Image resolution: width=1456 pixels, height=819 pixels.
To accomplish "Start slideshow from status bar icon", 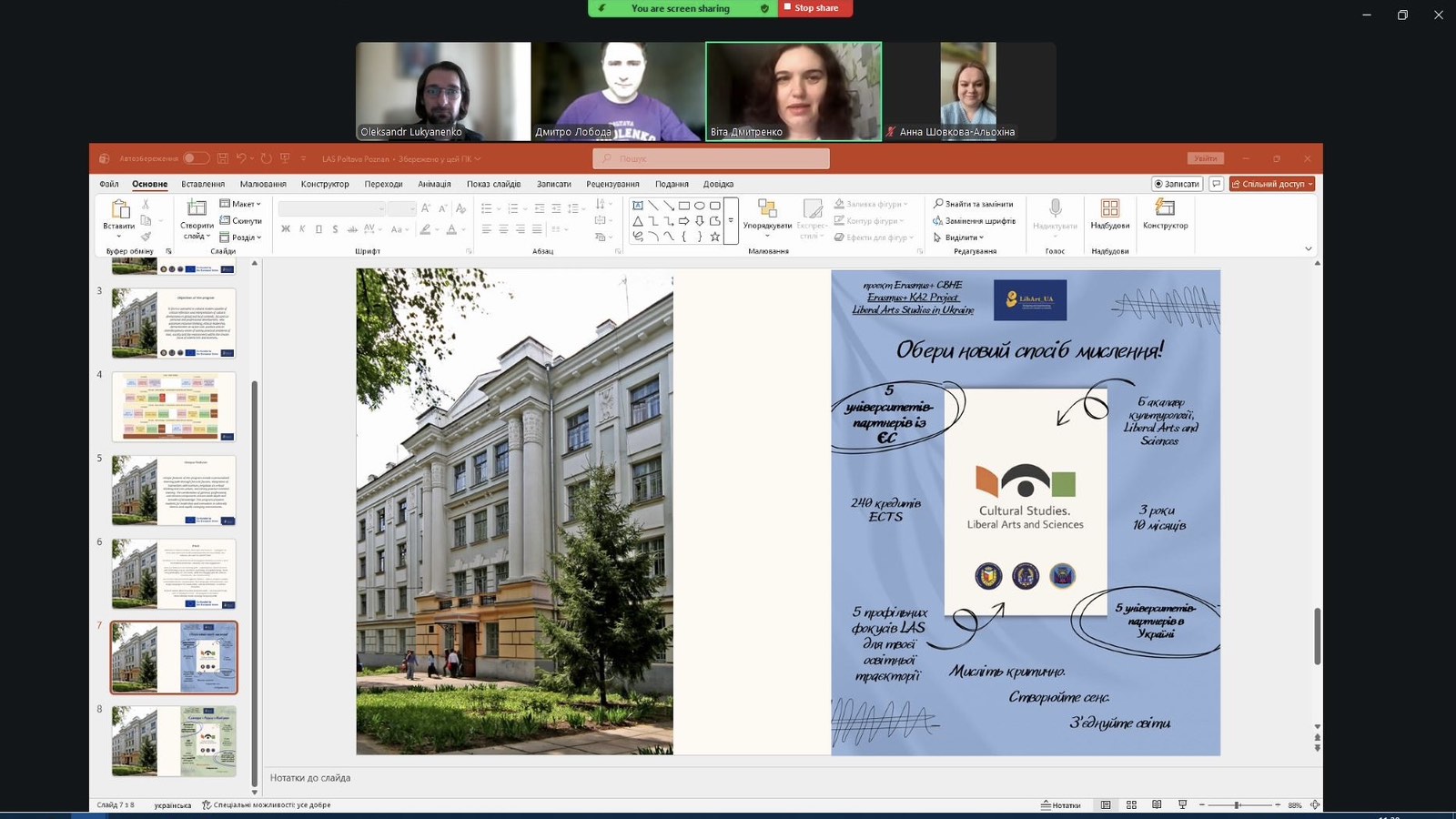I will tap(1182, 805).
